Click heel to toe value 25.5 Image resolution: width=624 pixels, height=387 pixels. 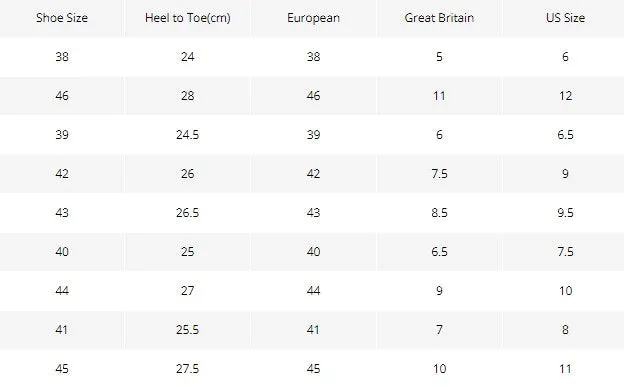coord(187,330)
